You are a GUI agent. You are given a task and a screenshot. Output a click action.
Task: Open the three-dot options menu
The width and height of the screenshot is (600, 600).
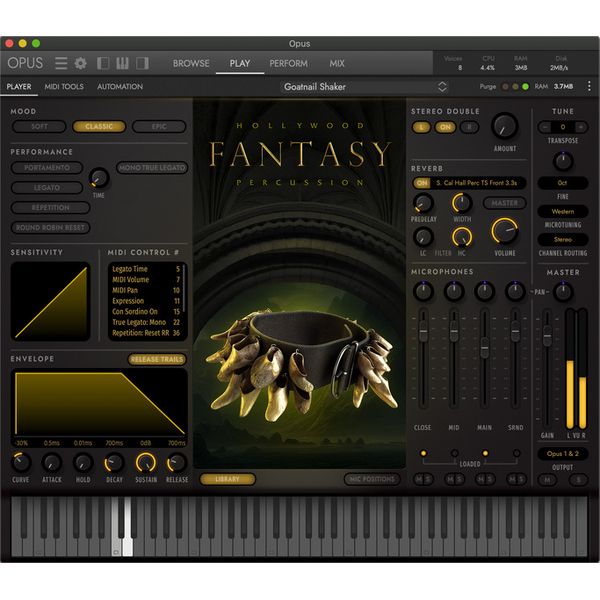click(x=589, y=86)
